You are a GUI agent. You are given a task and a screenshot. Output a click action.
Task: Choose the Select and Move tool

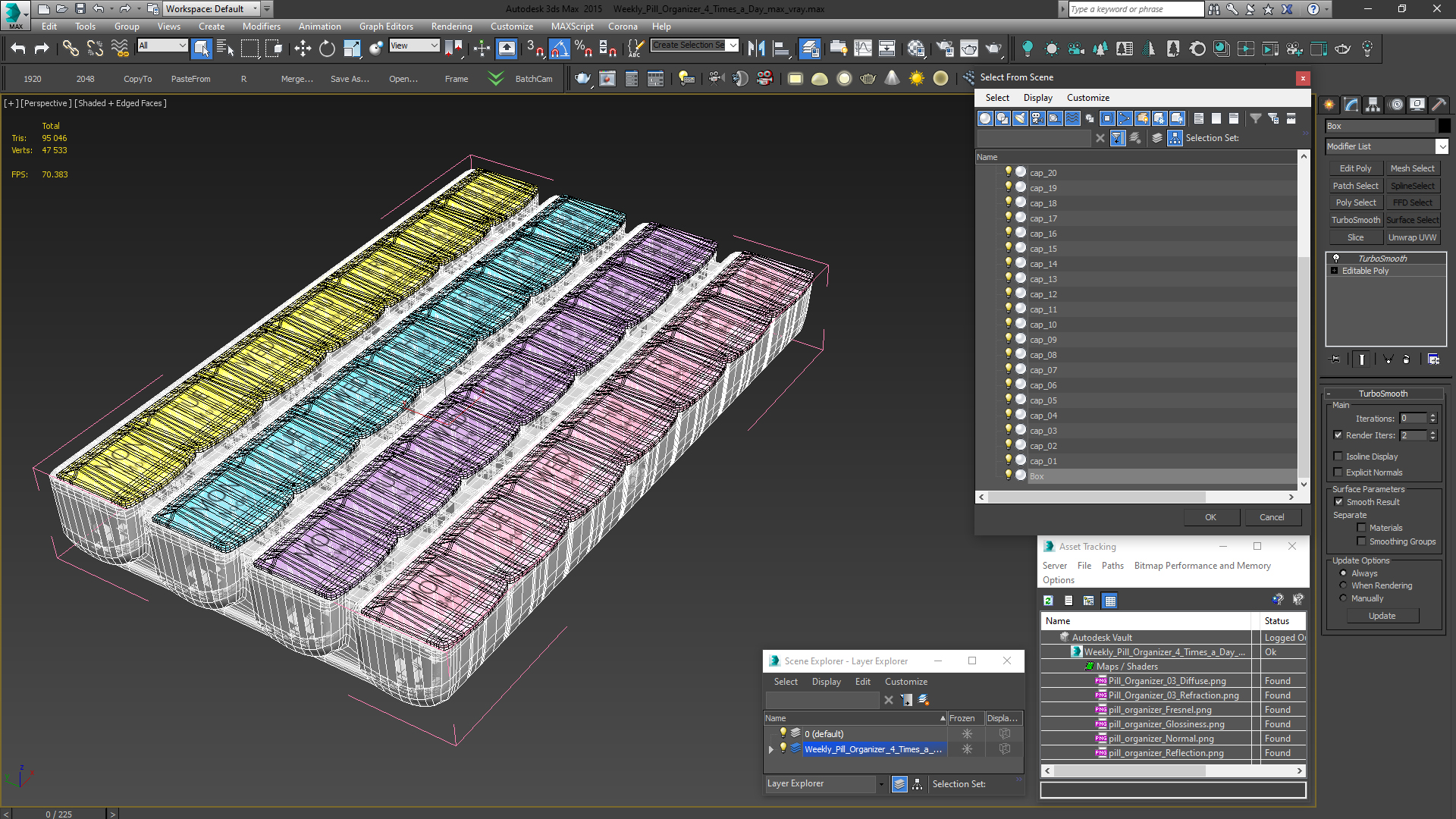[303, 49]
